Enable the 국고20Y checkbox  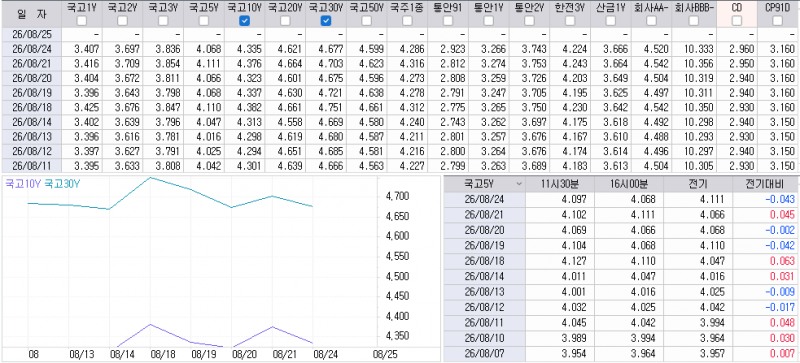click(285, 21)
